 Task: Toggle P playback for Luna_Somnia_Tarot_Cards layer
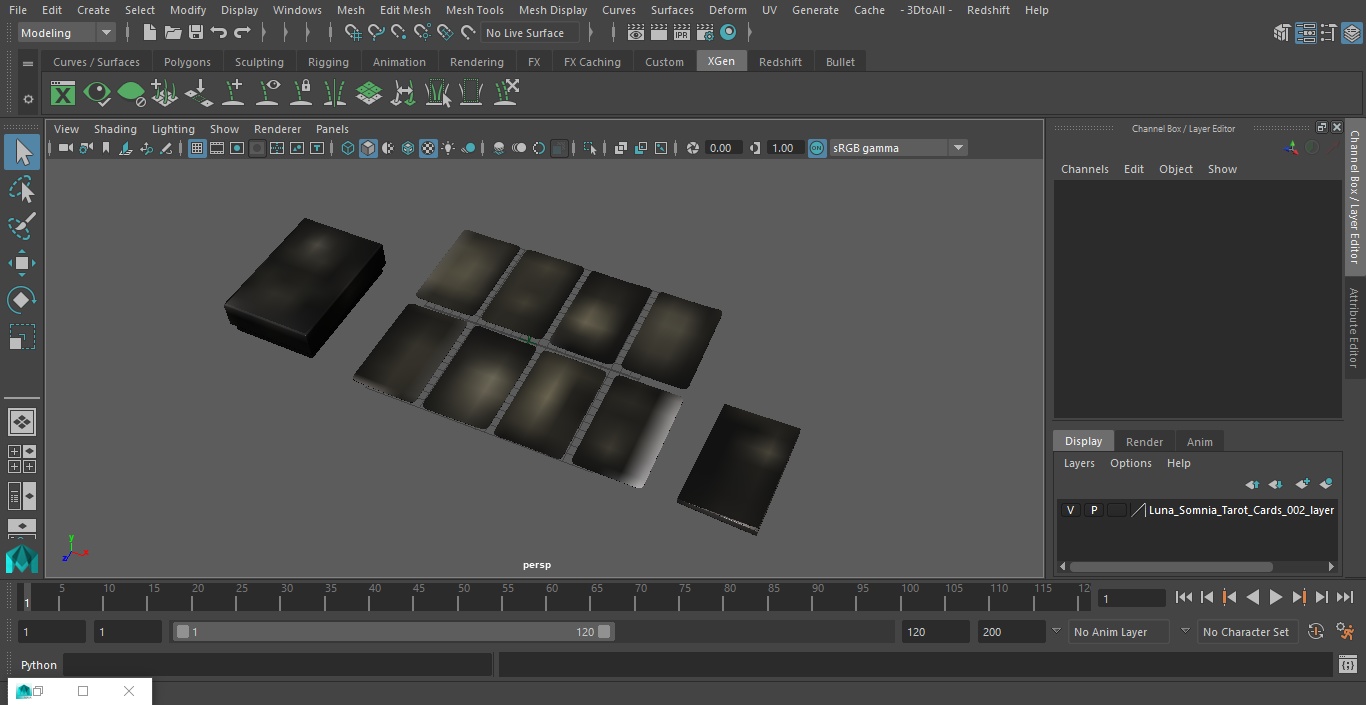[1094, 510]
